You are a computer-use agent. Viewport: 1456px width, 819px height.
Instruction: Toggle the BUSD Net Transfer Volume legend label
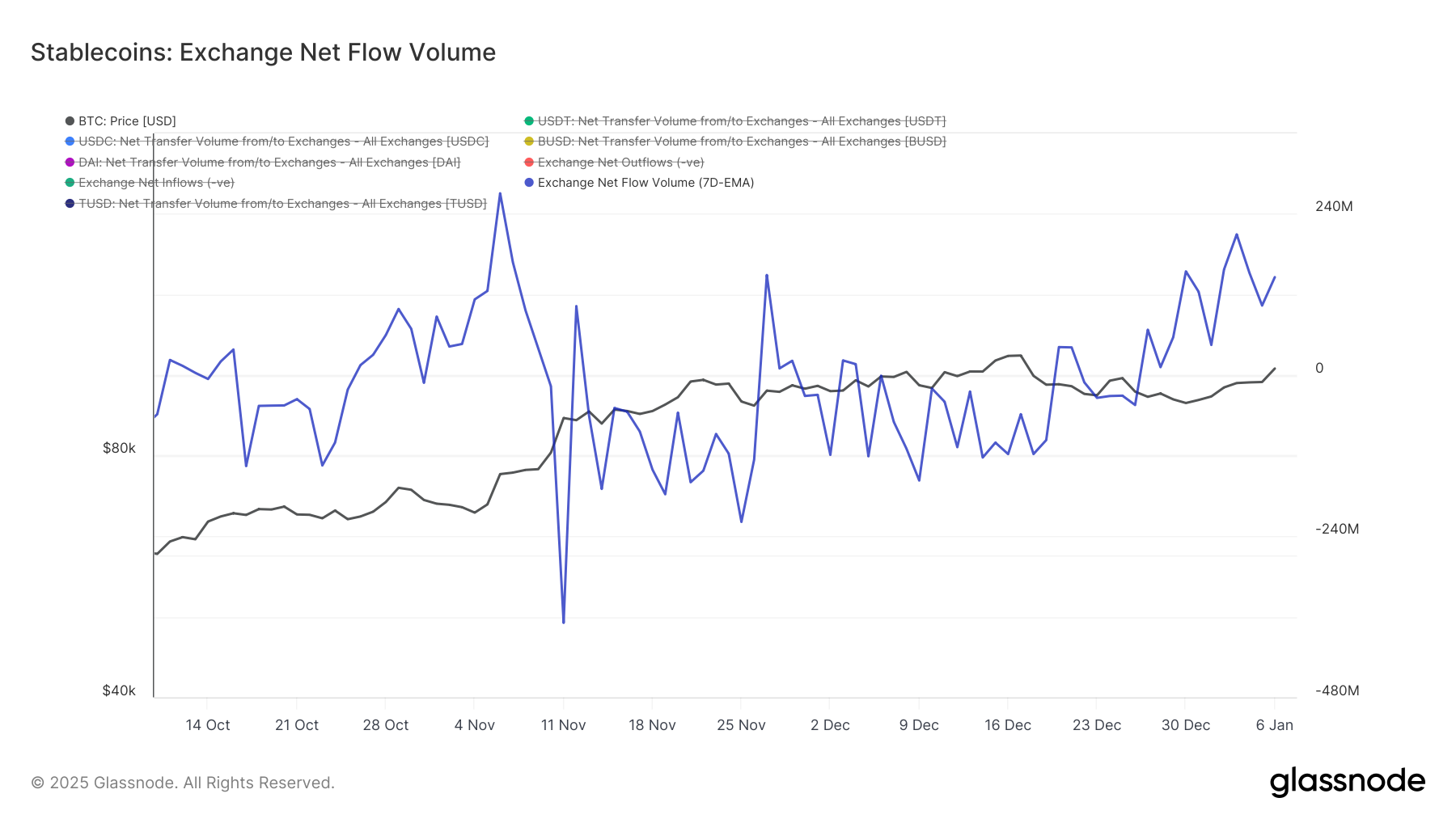[741, 141]
